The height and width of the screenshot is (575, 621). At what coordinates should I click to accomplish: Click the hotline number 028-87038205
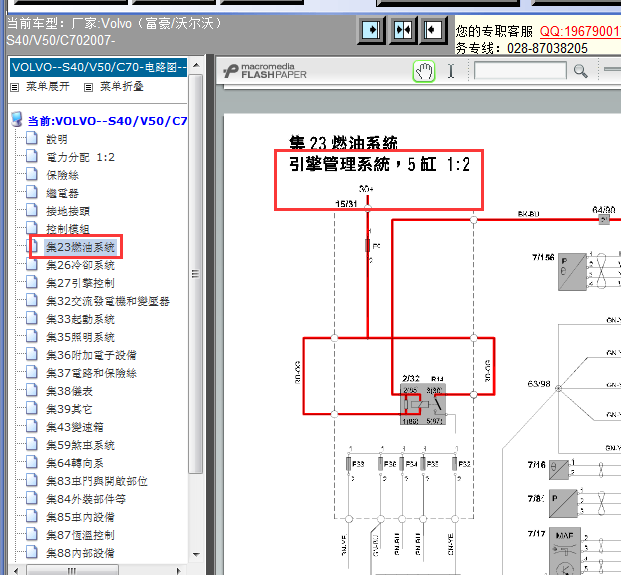(x=547, y=48)
